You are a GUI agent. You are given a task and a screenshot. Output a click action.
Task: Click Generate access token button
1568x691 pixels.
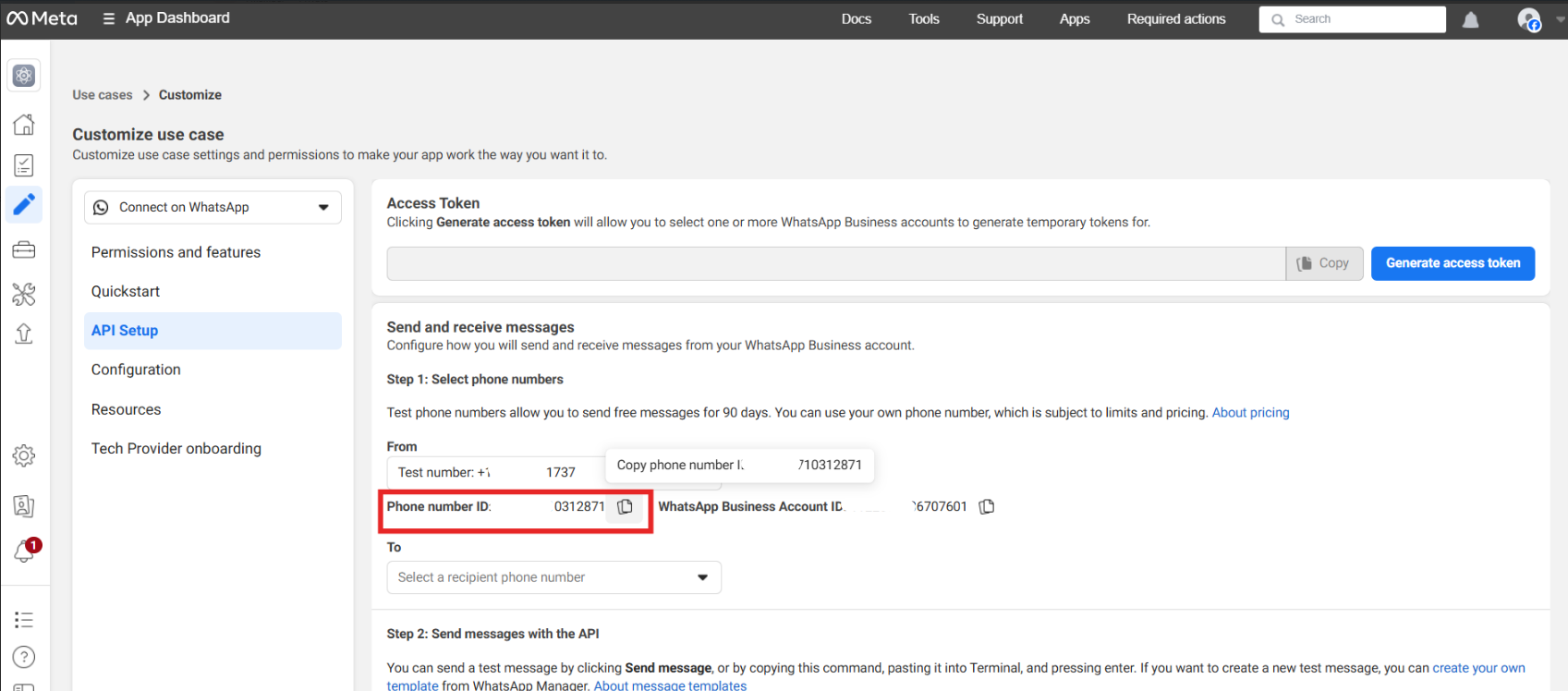click(1453, 263)
